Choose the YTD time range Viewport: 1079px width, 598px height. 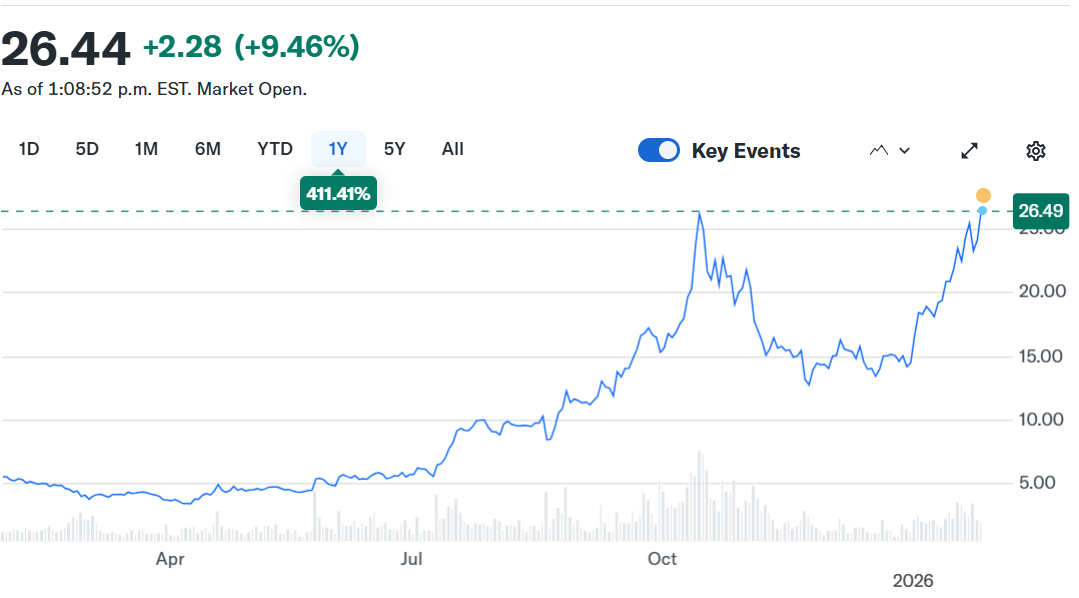[275, 149]
